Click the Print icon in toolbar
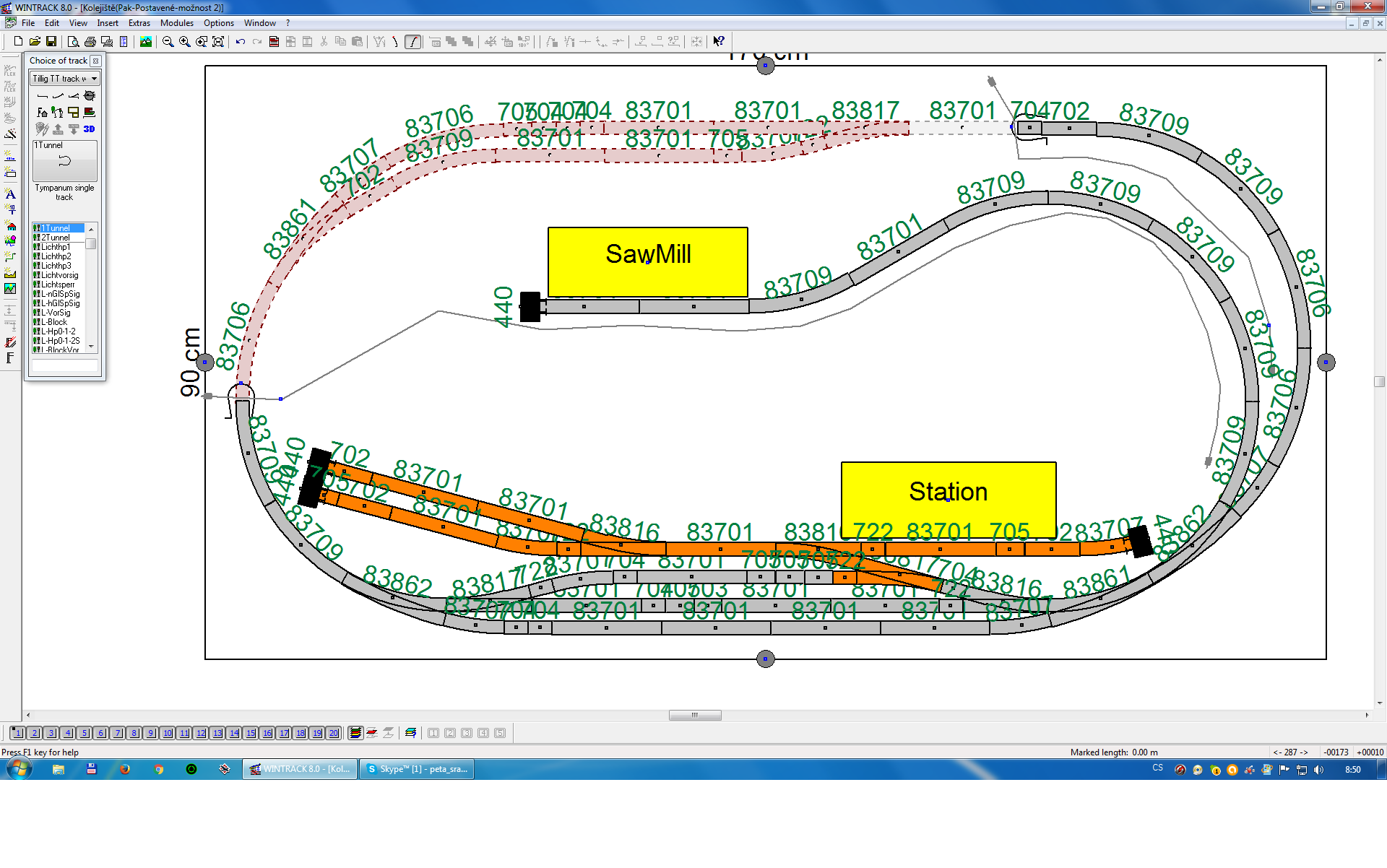 pyautogui.click(x=90, y=42)
